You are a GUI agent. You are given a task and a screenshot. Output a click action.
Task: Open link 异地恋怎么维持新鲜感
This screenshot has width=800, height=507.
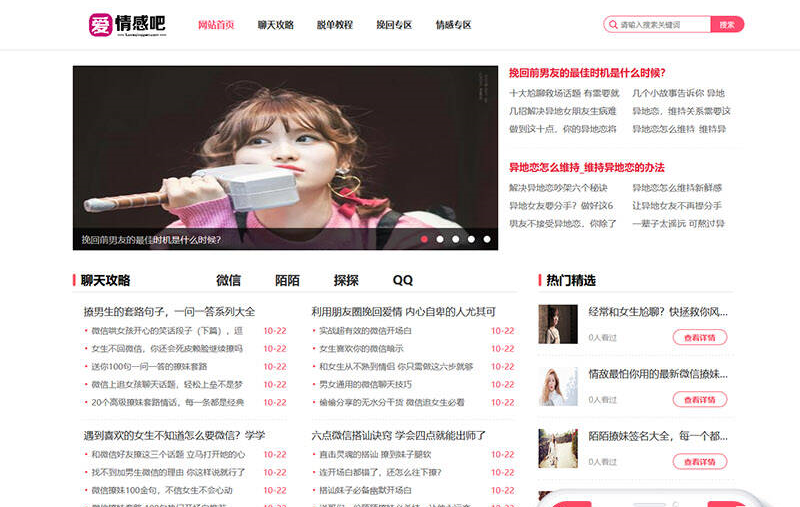[677, 188]
